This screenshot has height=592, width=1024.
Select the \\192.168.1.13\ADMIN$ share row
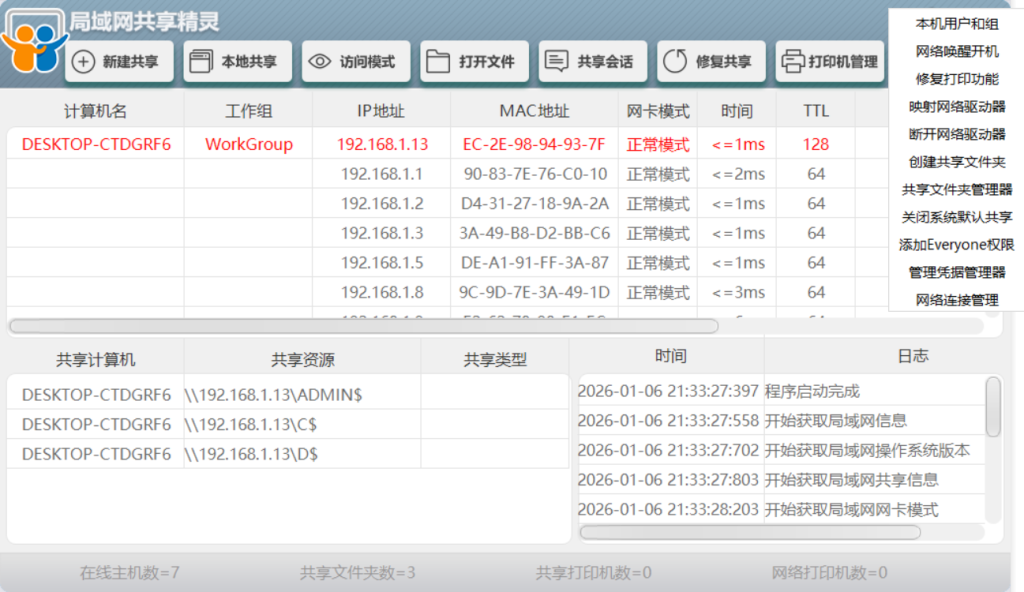pos(273,395)
